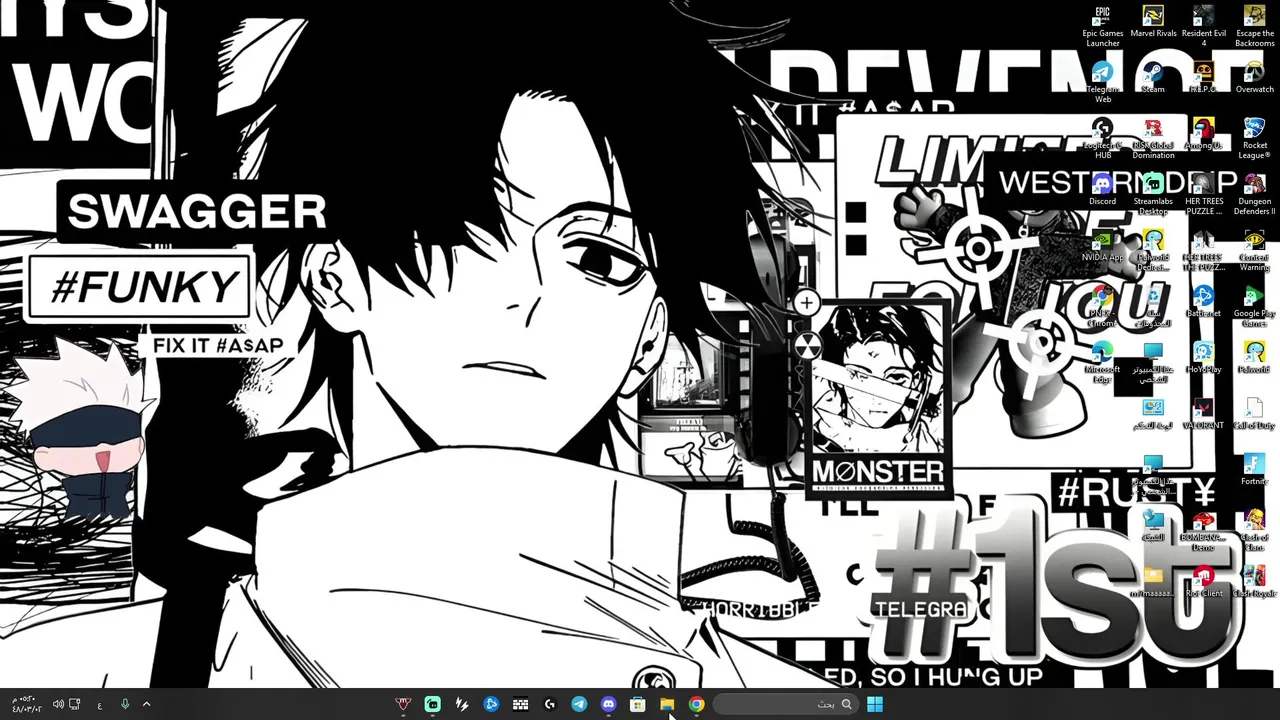This screenshot has width=1280, height=720.
Task: Click the Clash Royale desktop icon
Action: [1254, 582]
